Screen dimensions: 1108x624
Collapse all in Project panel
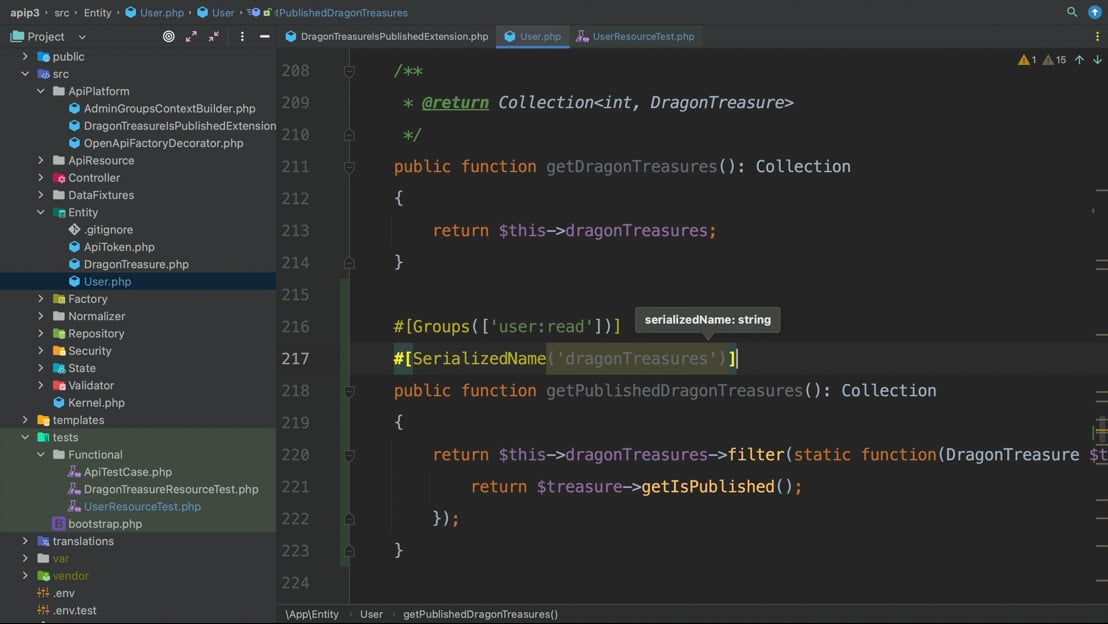click(213, 37)
